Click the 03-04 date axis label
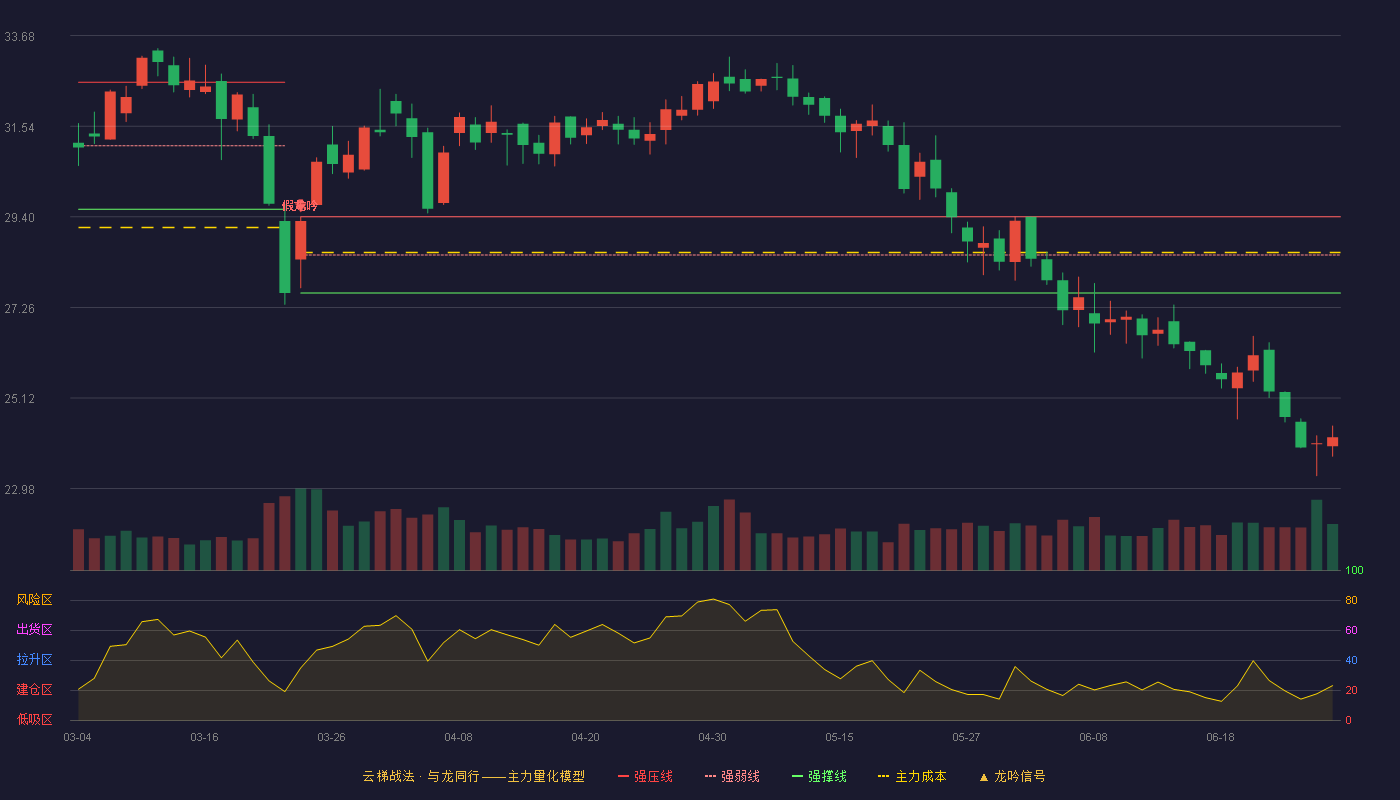1400x800 pixels. coord(77,737)
